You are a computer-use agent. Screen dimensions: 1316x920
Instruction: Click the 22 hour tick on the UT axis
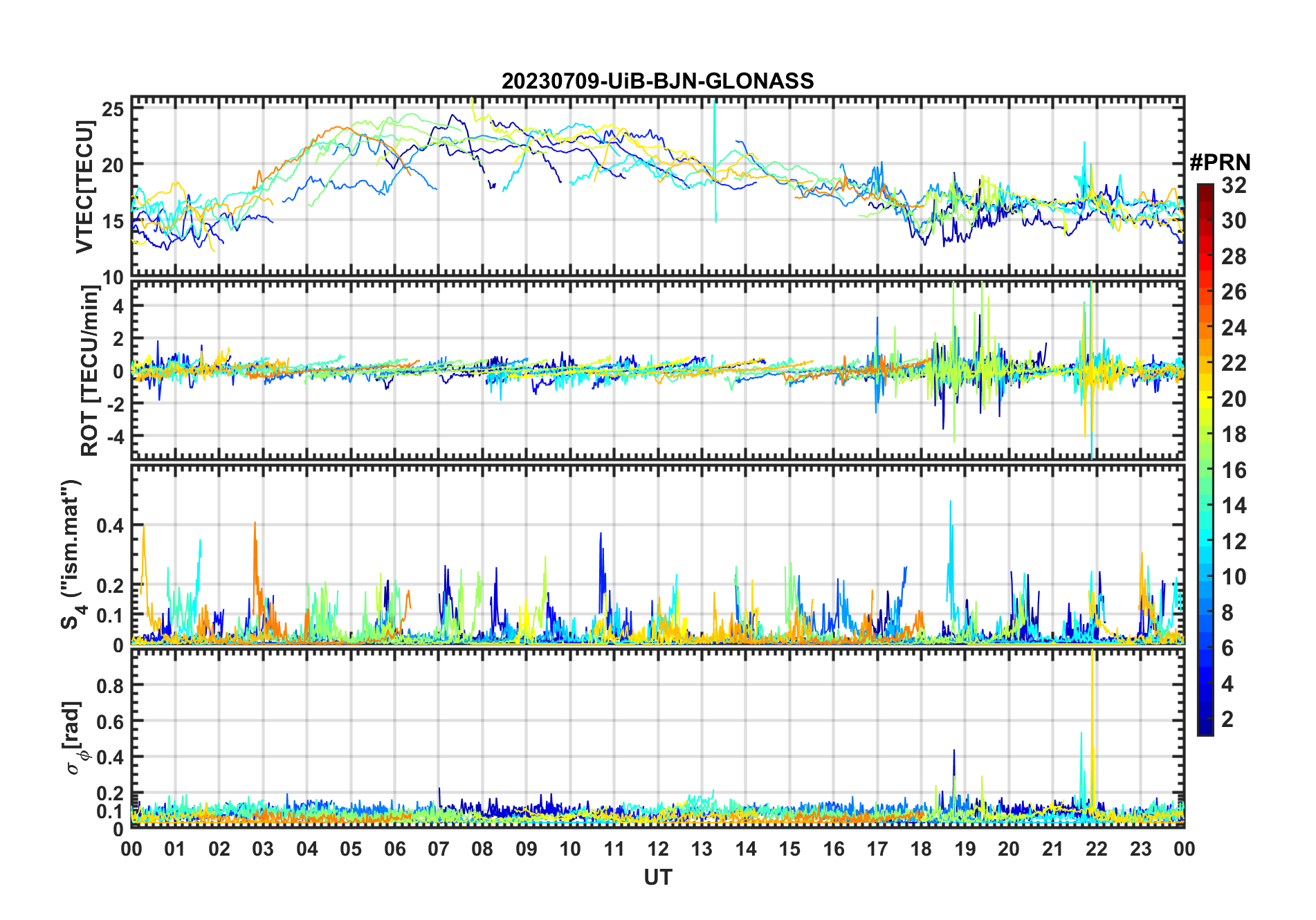click(1097, 849)
